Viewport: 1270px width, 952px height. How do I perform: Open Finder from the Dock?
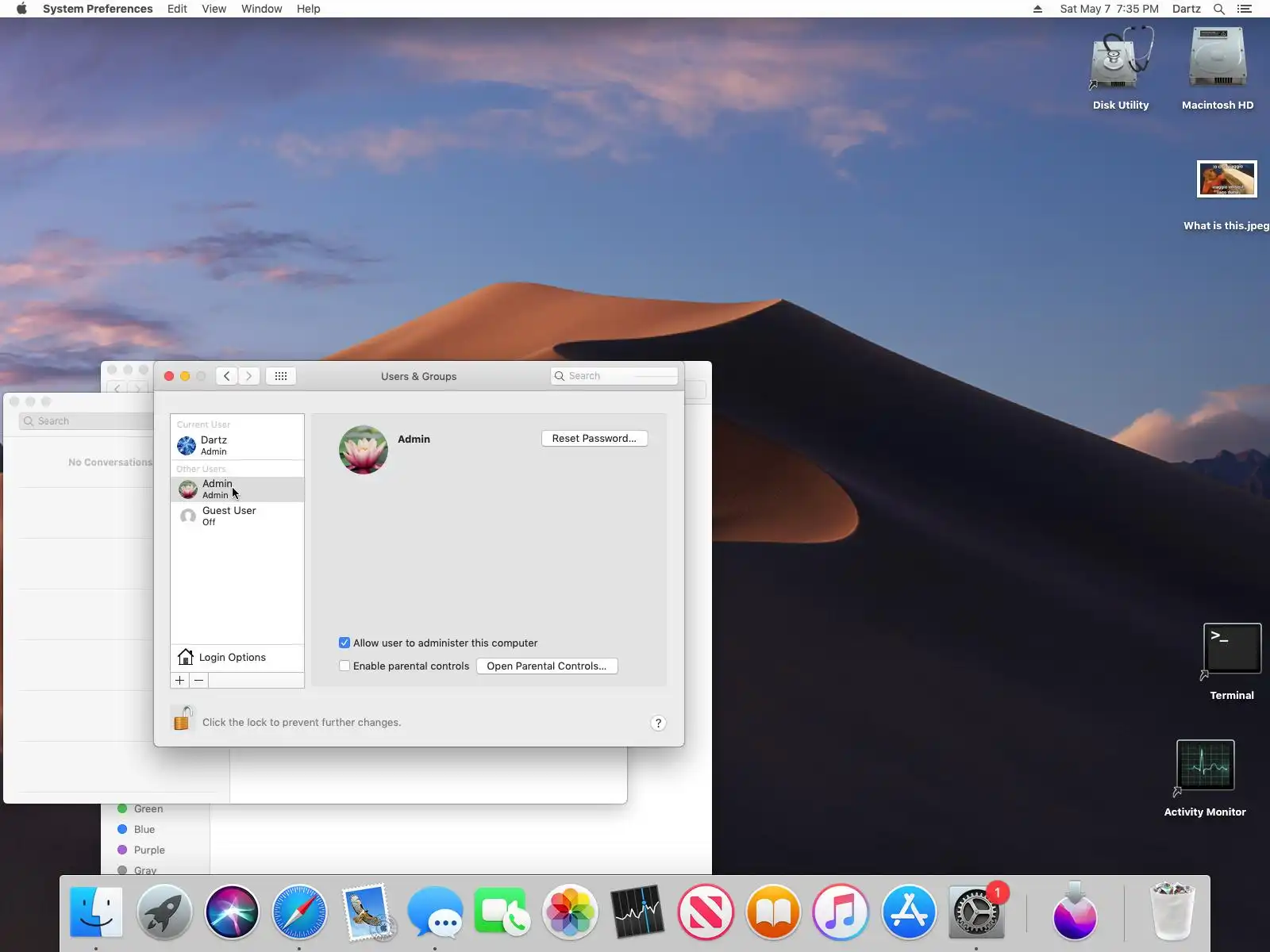pyautogui.click(x=96, y=912)
